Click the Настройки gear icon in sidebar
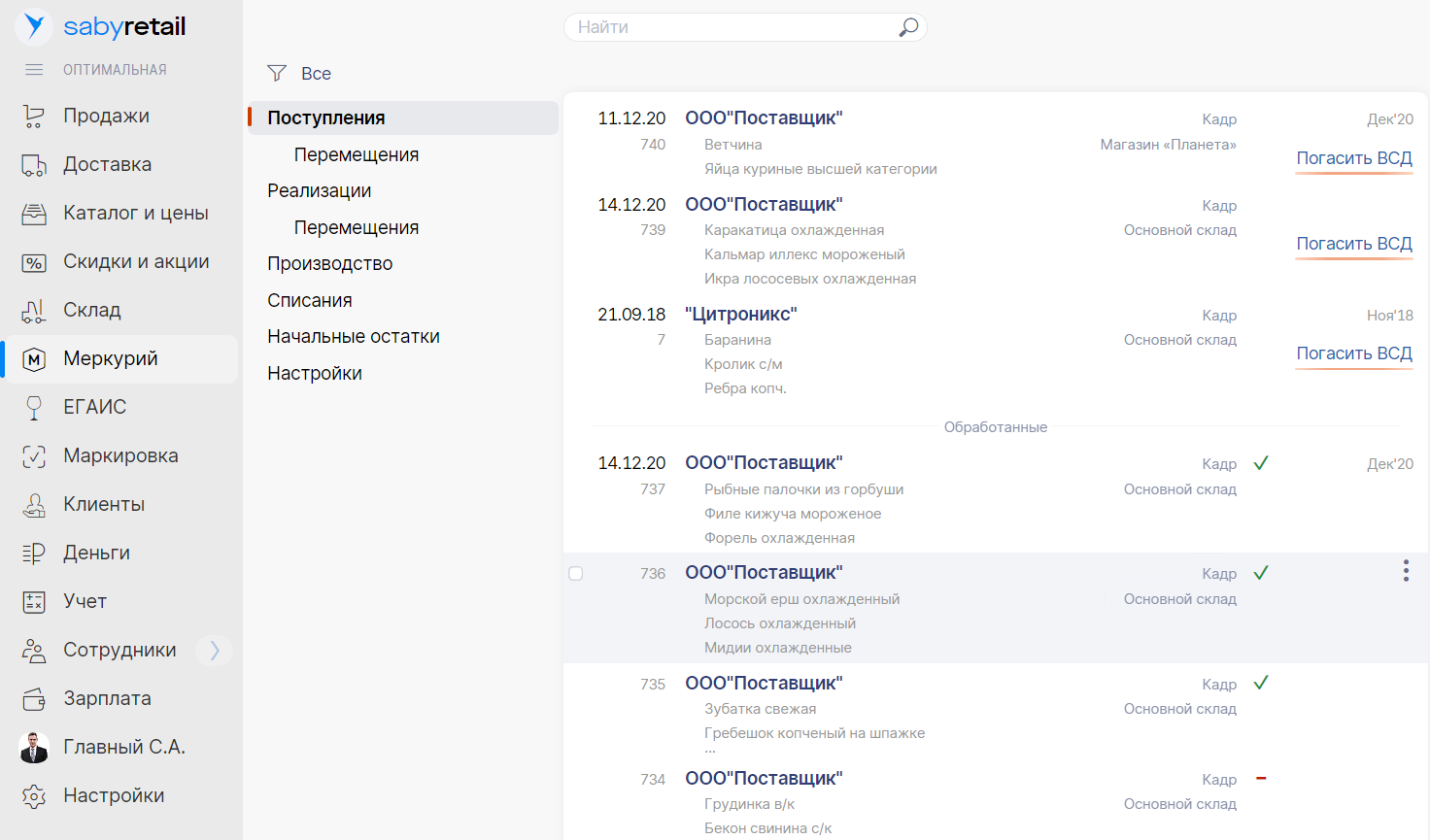 click(34, 796)
